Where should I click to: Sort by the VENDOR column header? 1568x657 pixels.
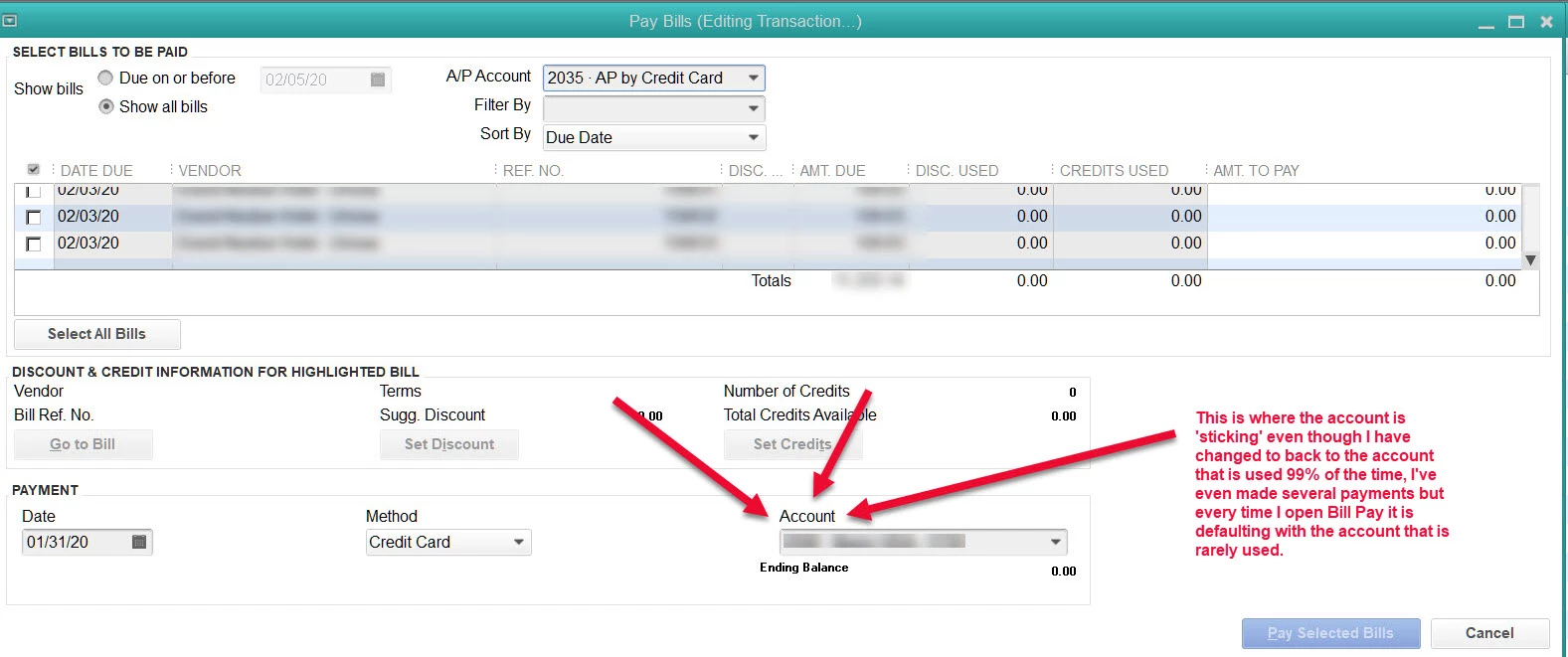210,171
